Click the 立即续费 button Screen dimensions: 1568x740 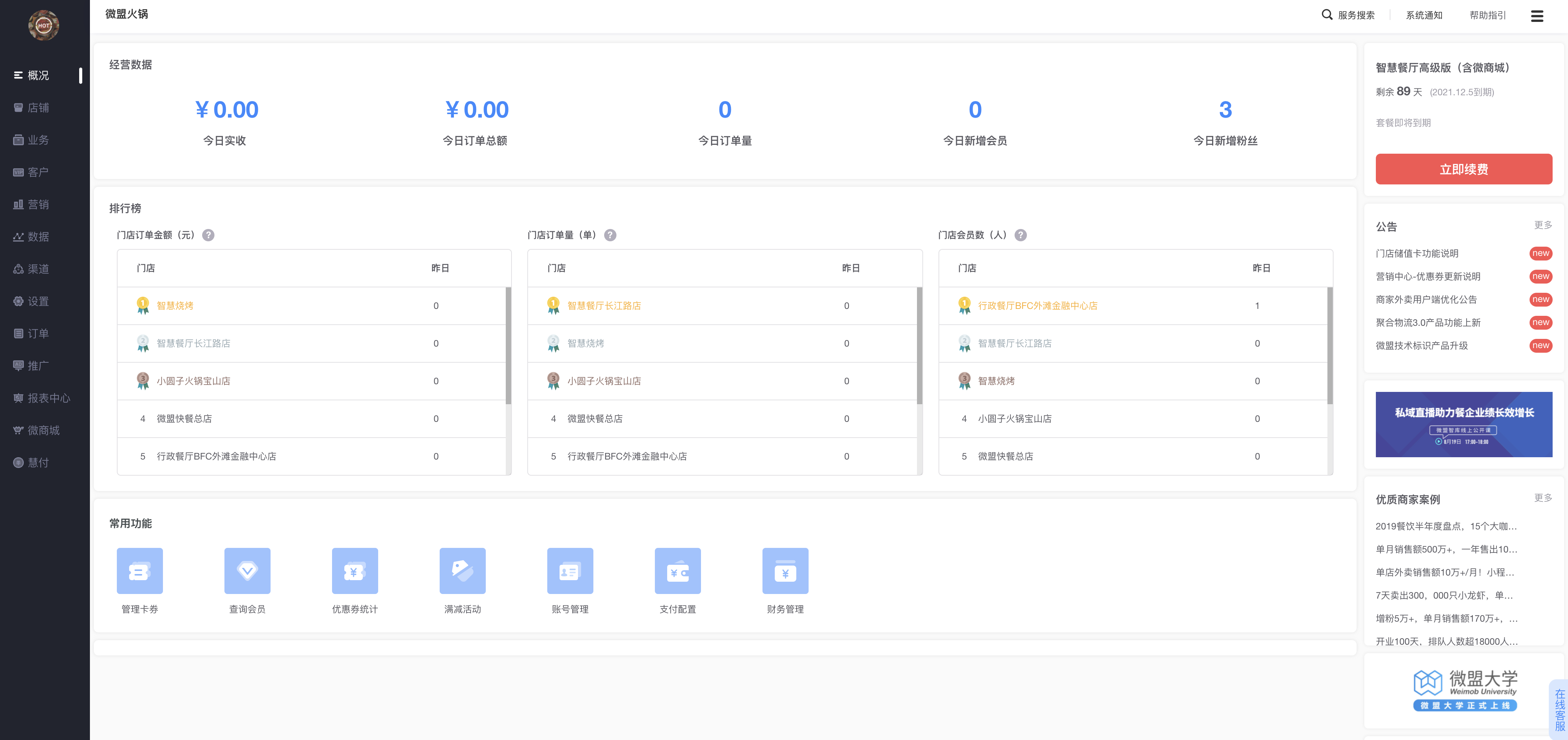tap(1463, 169)
